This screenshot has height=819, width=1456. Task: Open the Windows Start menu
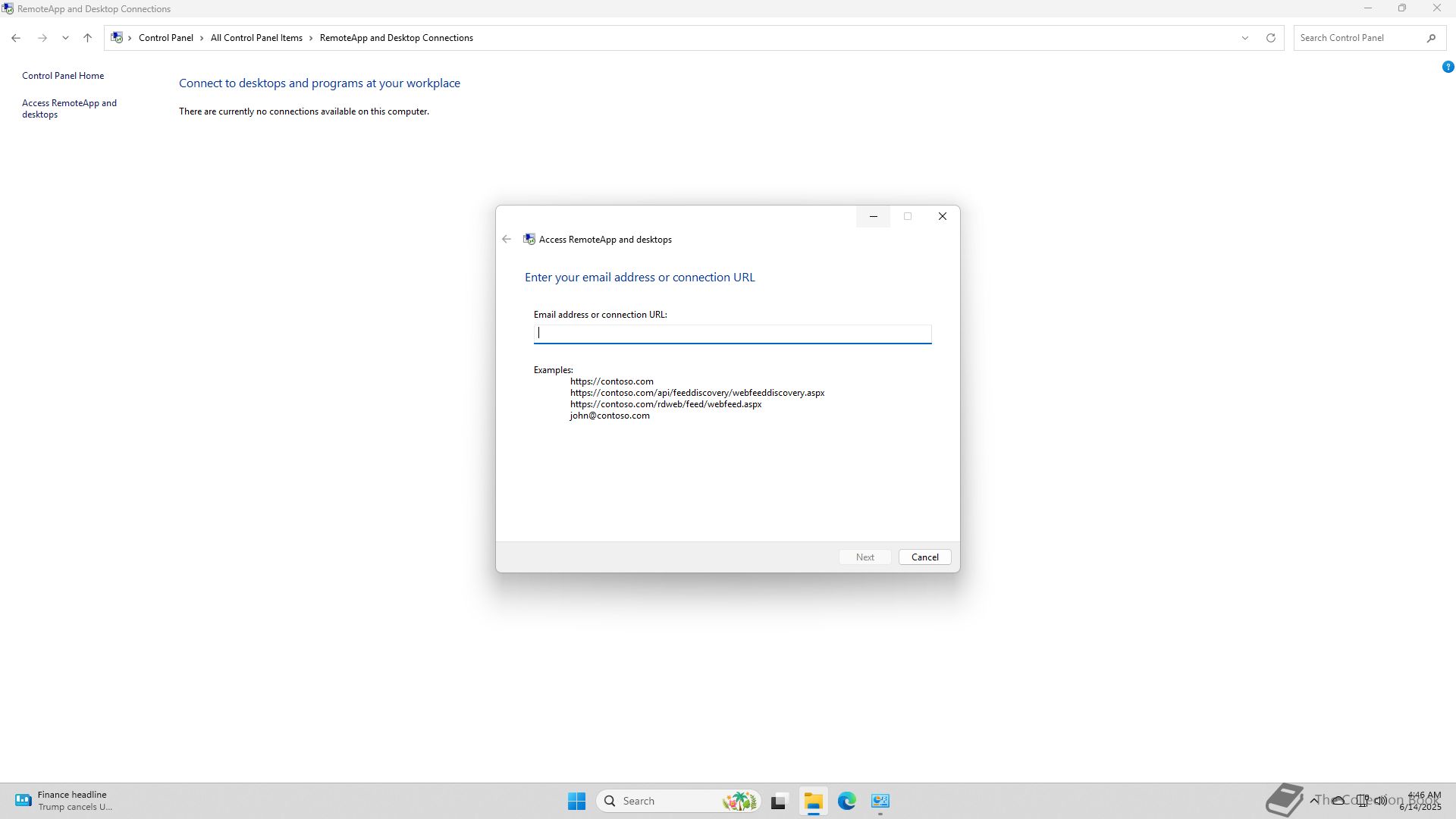coord(576,801)
